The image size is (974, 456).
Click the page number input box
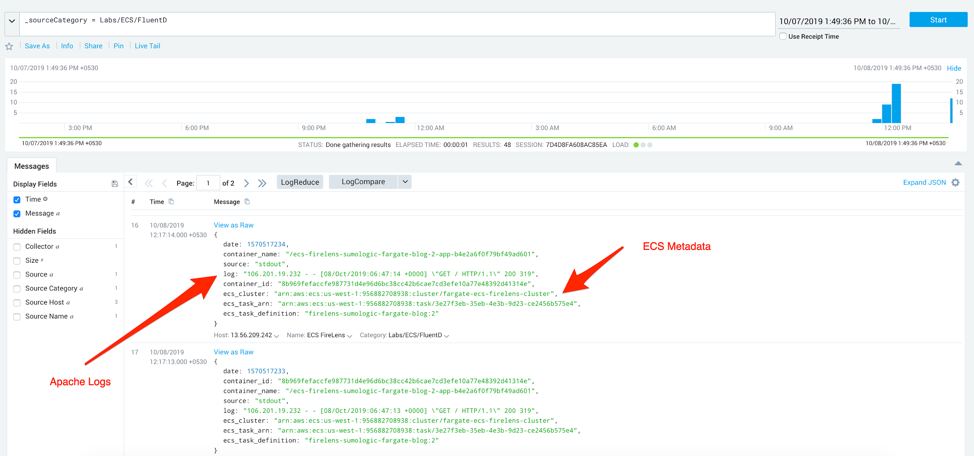(208, 183)
